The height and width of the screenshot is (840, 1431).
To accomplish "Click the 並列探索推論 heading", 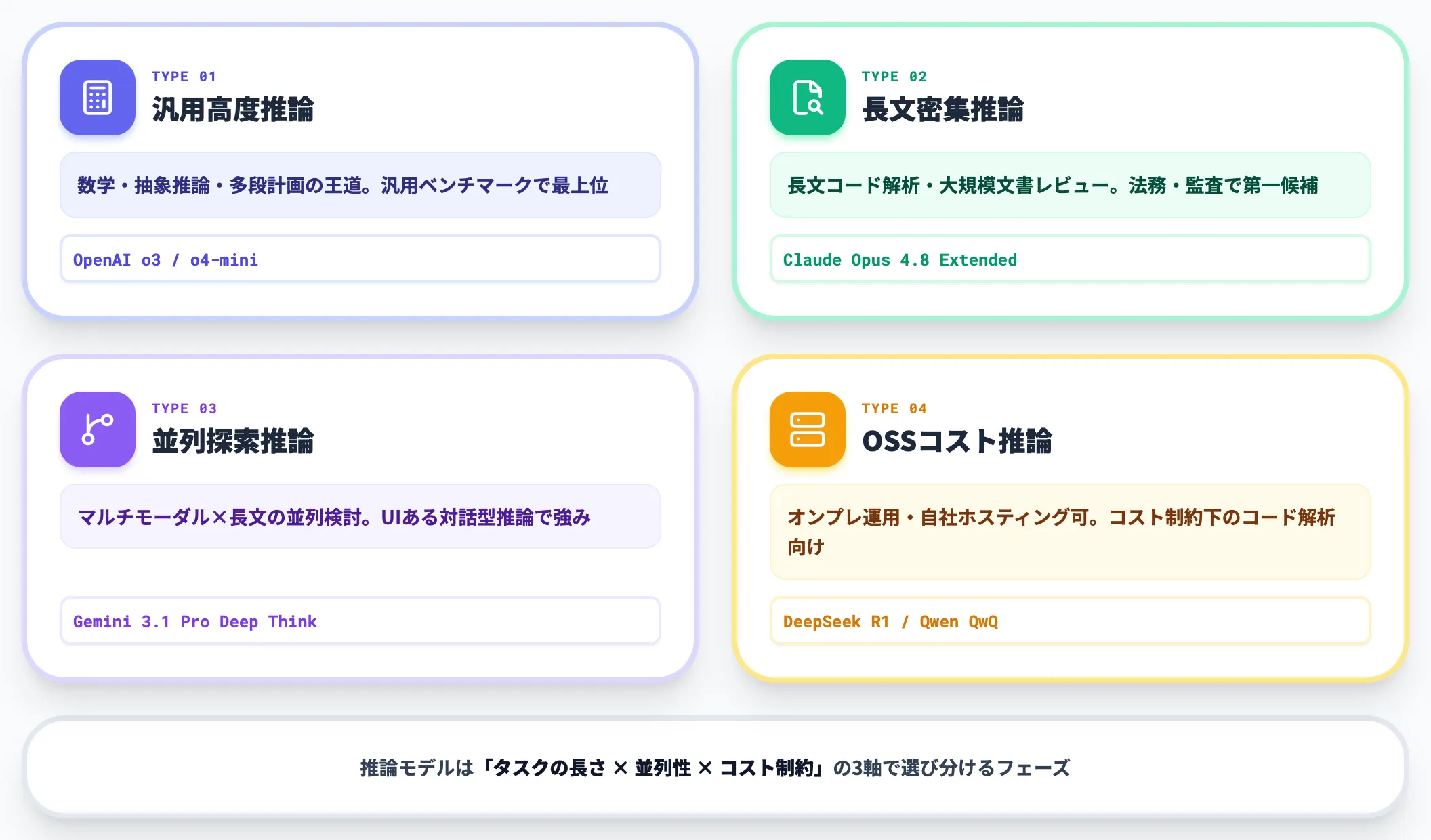I will pos(233,442).
